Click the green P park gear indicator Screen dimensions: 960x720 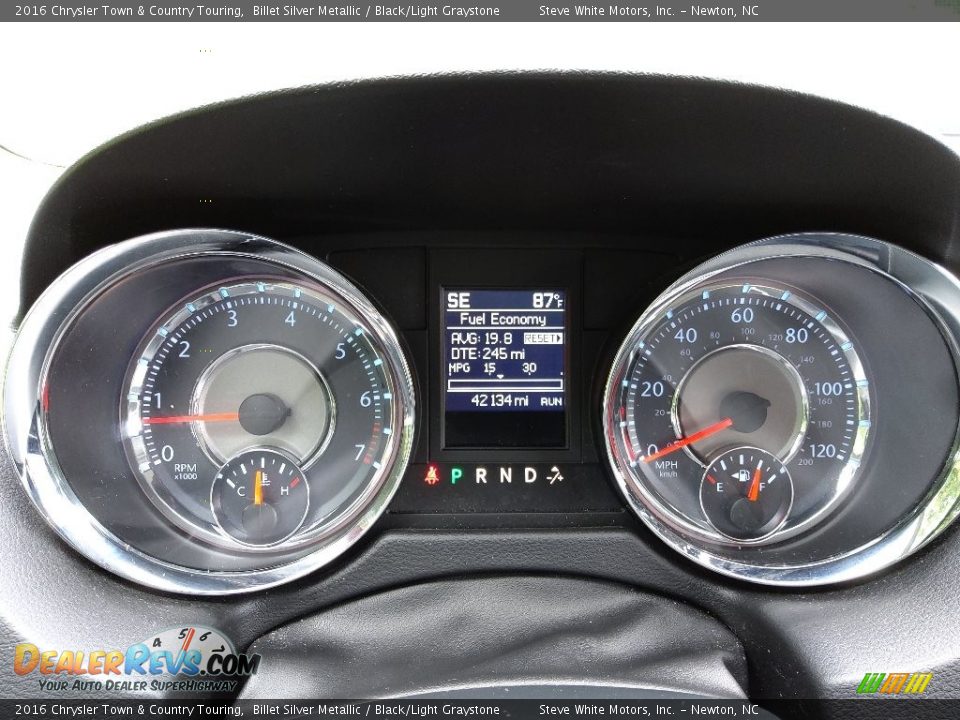click(x=457, y=476)
